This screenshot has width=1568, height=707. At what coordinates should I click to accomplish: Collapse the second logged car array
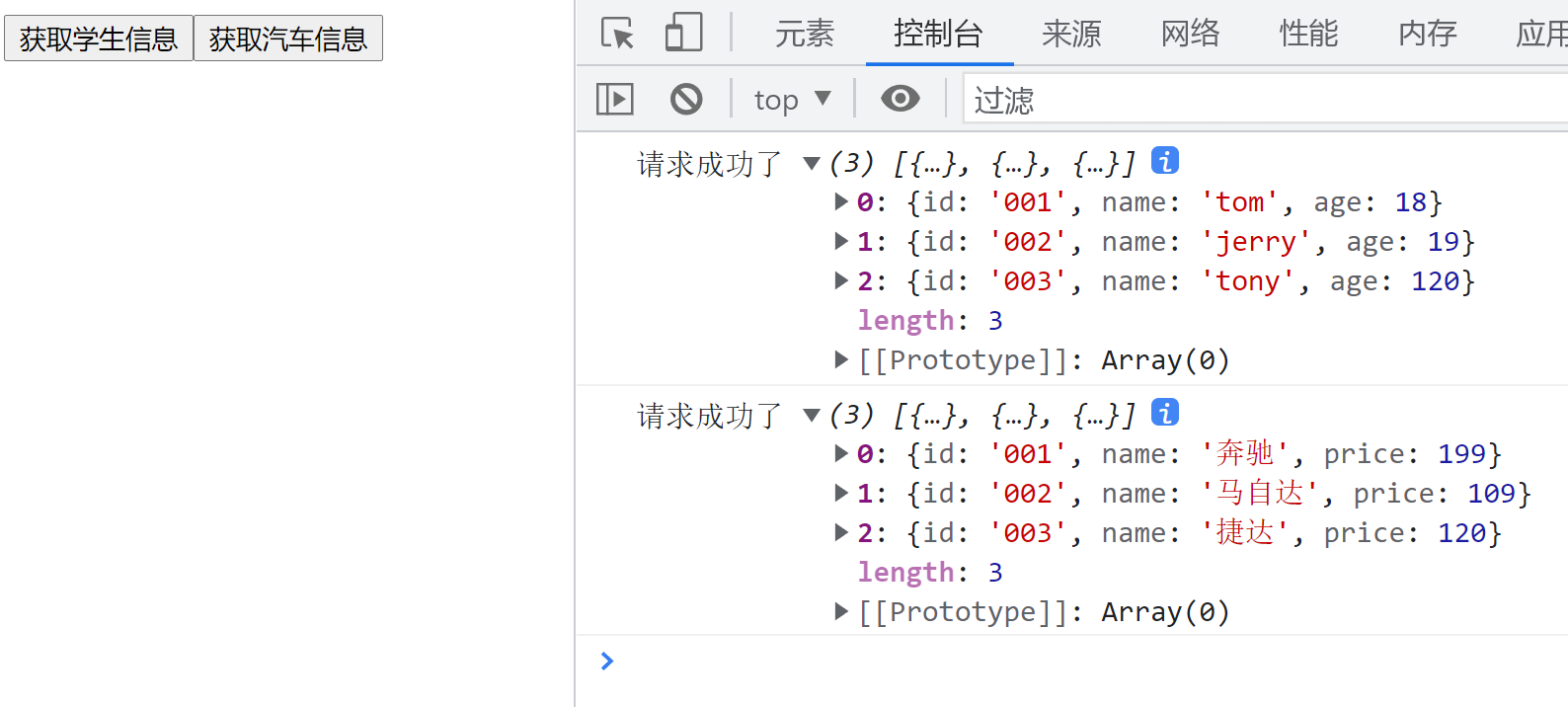click(x=812, y=415)
